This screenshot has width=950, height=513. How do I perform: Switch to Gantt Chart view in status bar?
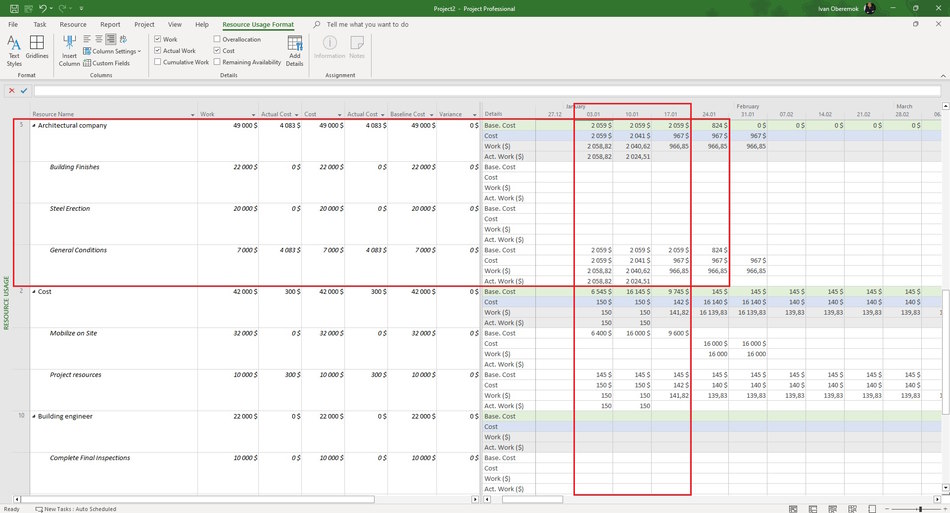(793, 509)
